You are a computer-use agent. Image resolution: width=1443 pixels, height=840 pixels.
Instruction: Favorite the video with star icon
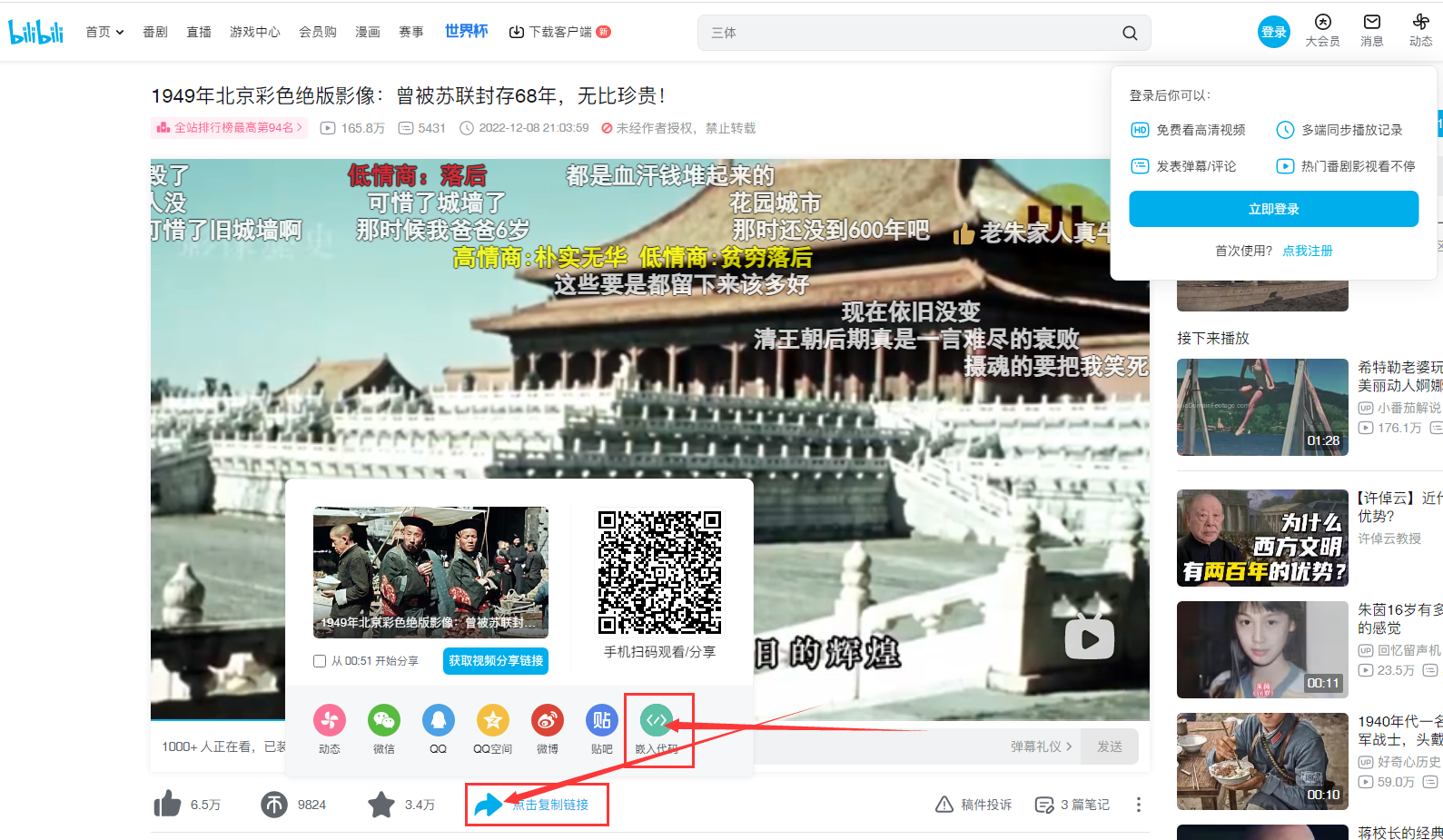pyautogui.click(x=381, y=805)
